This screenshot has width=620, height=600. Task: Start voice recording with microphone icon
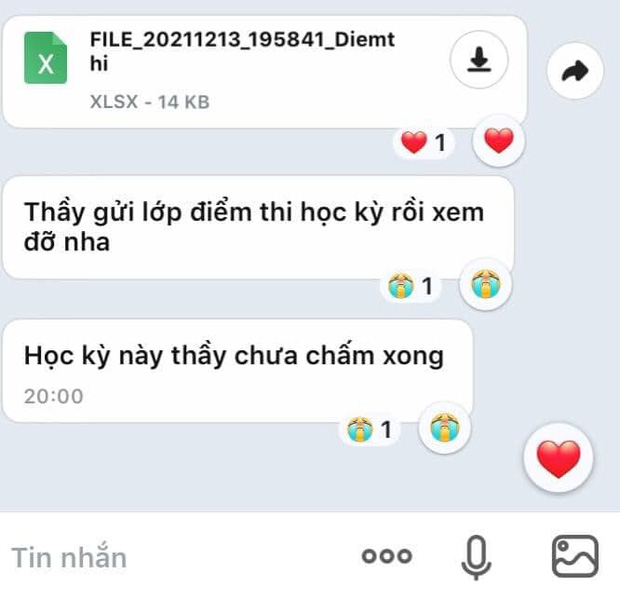pyautogui.click(x=476, y=557)
